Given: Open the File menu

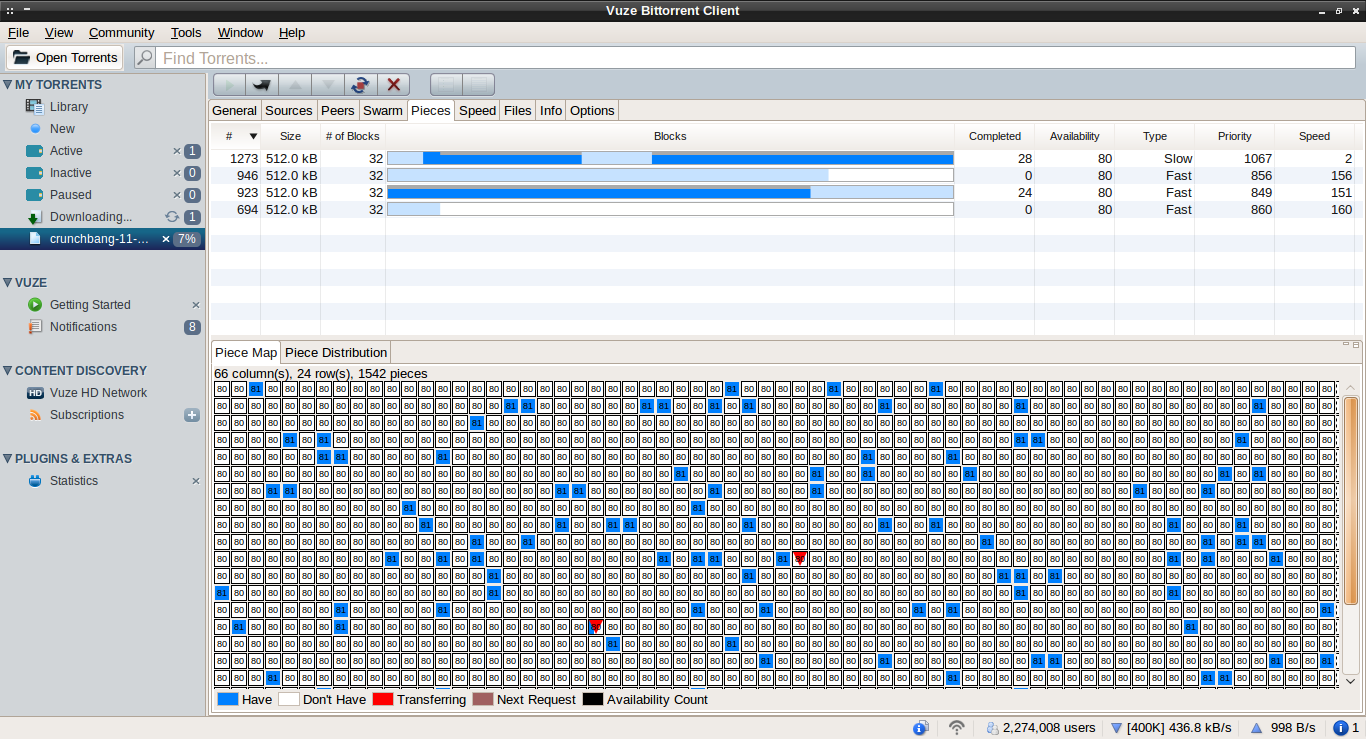Looking at the screenshot, I should coord(18,33).
